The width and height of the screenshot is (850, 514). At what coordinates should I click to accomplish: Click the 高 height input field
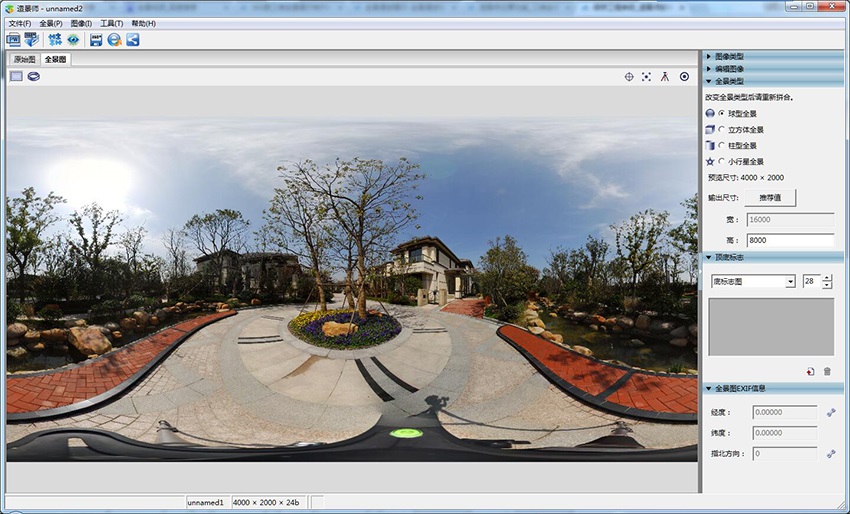[x=790, y=240]
